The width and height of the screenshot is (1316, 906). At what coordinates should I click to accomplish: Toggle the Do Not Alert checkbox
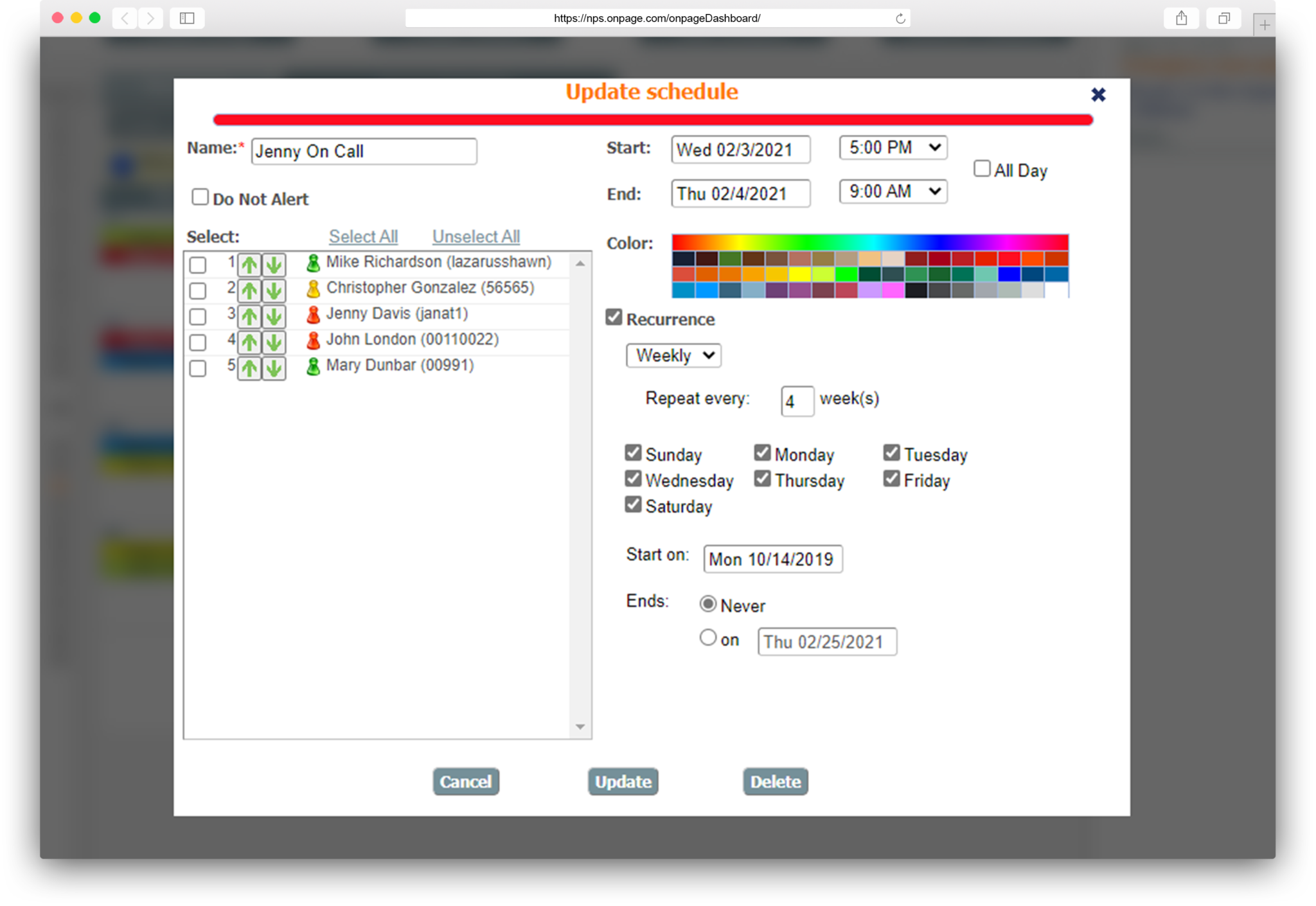tap(200, 197)
